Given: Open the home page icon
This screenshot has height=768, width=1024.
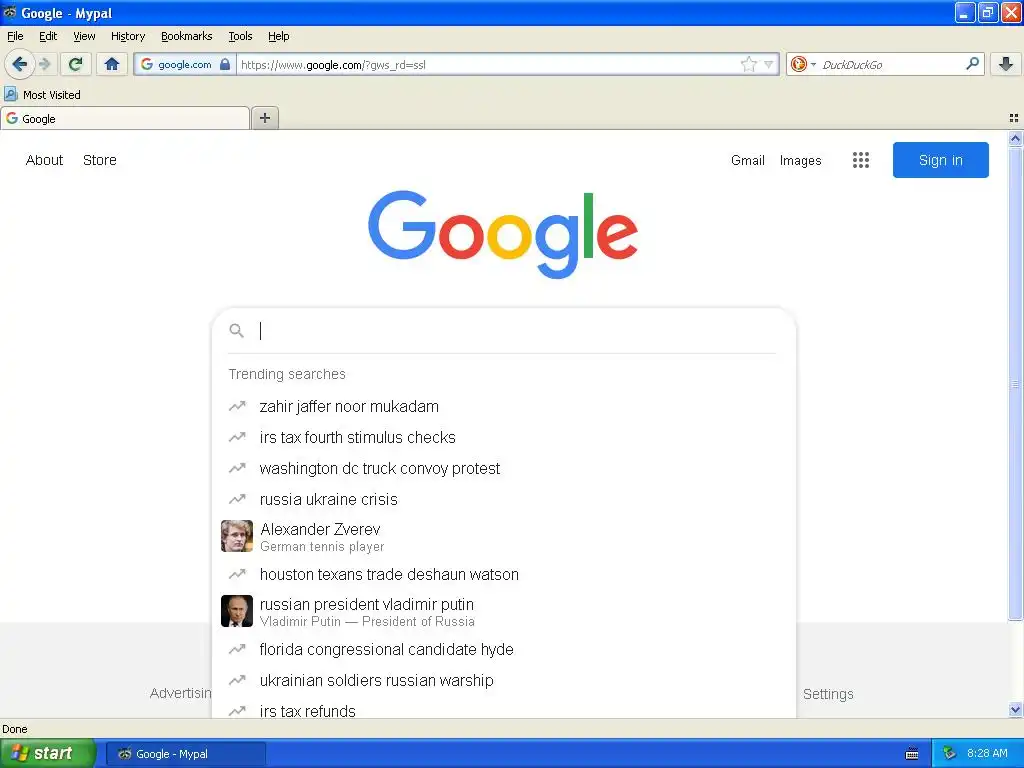Looking at the screenshot, I should pyautogui.click(x=112, y=64).
